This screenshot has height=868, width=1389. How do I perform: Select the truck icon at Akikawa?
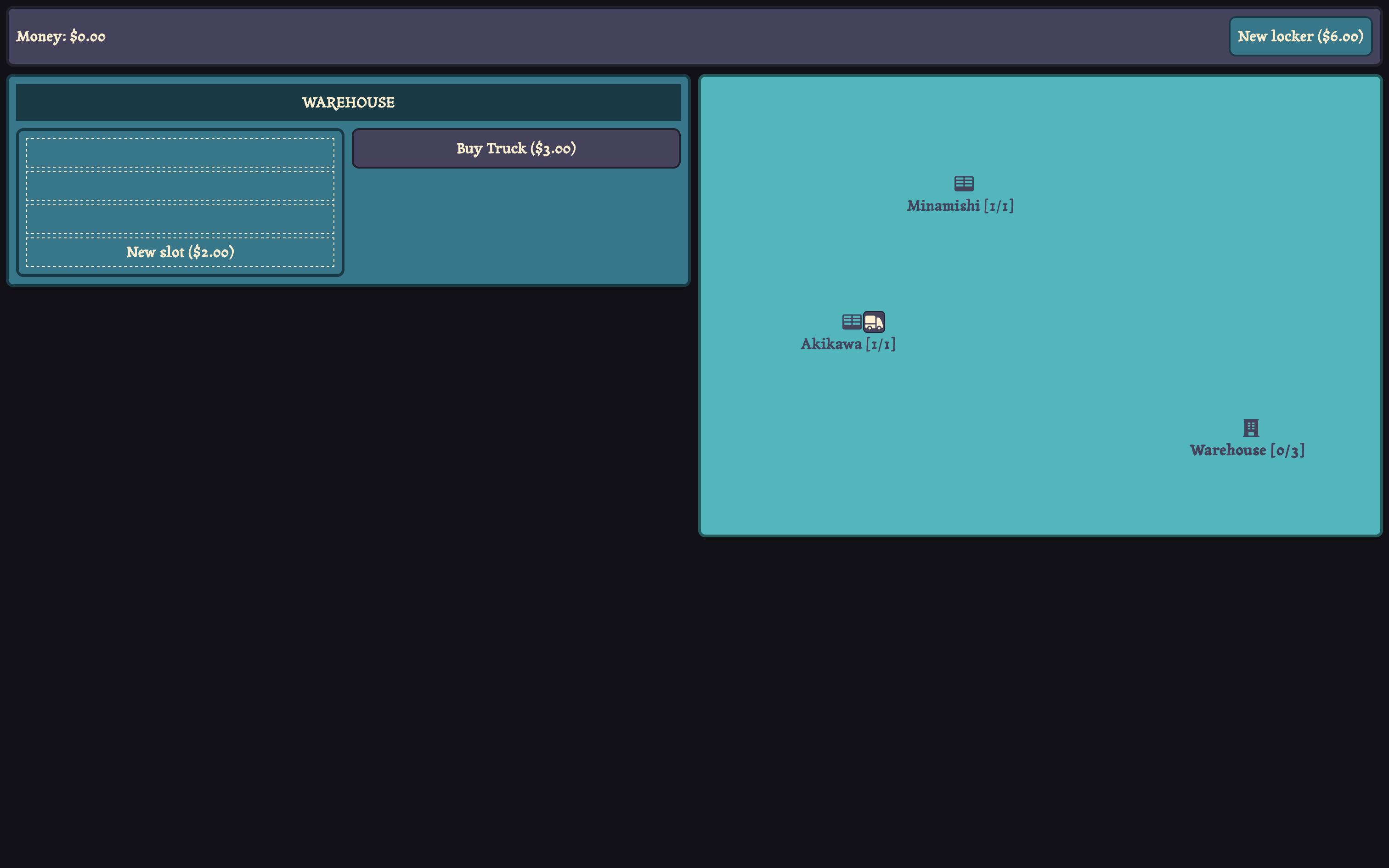[874, 322]
